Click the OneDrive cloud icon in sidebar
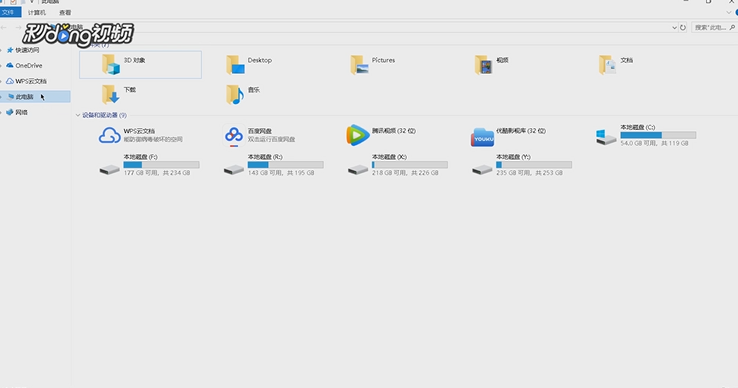 (x=10, y=65)
